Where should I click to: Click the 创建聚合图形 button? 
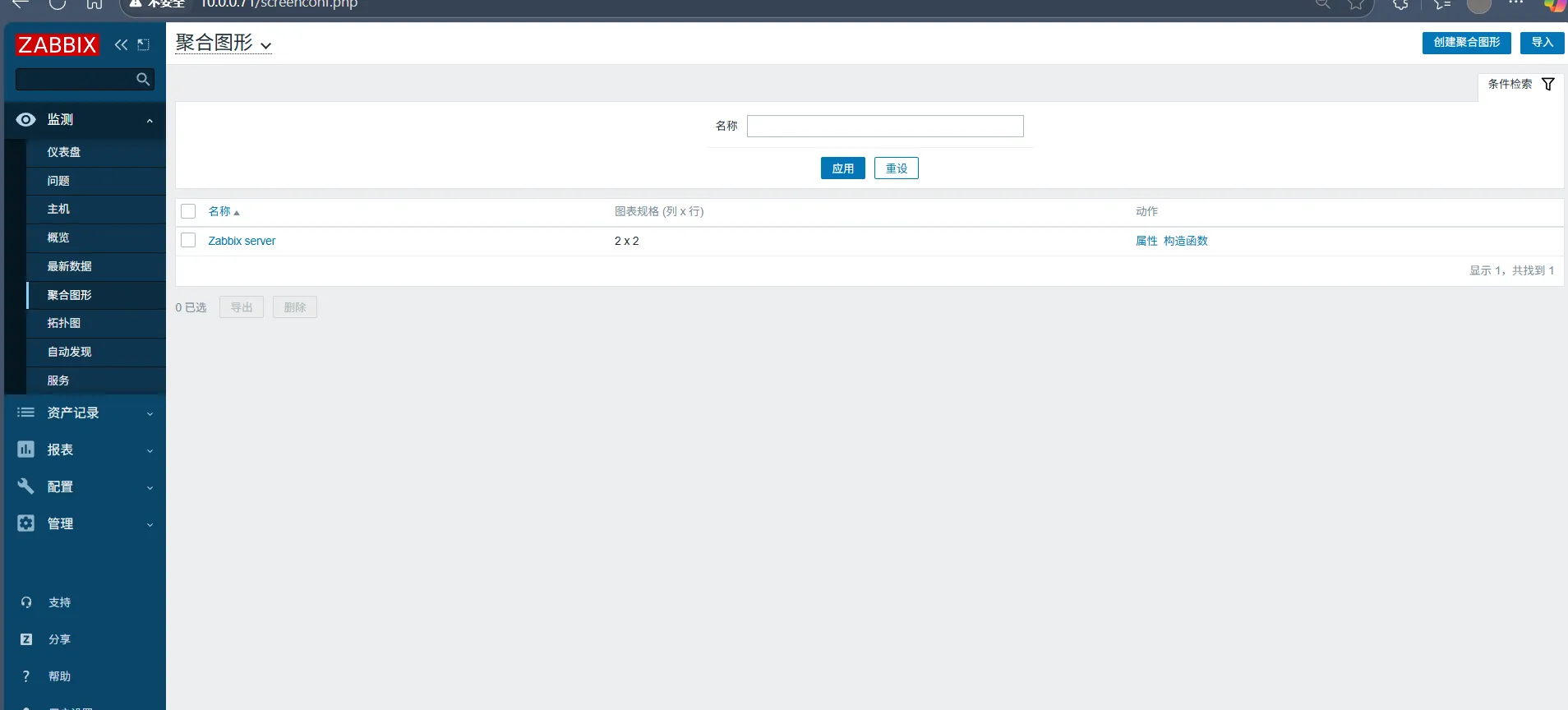point(1466,43)
